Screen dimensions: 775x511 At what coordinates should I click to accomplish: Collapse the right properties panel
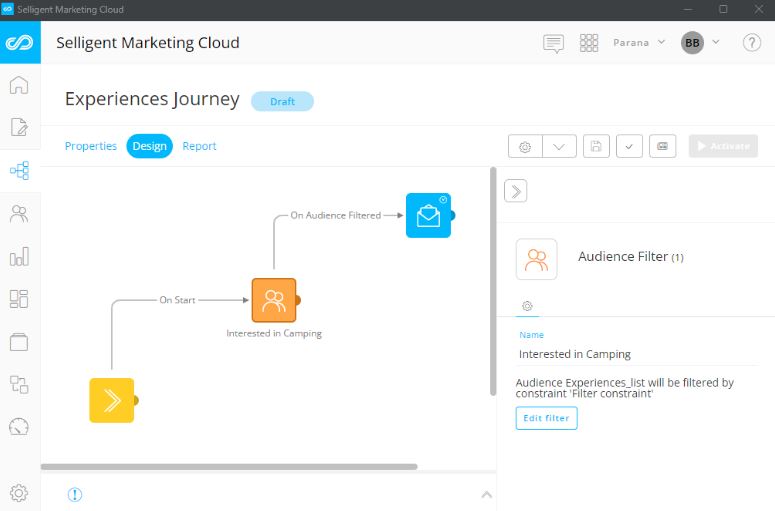coord(516,191)
